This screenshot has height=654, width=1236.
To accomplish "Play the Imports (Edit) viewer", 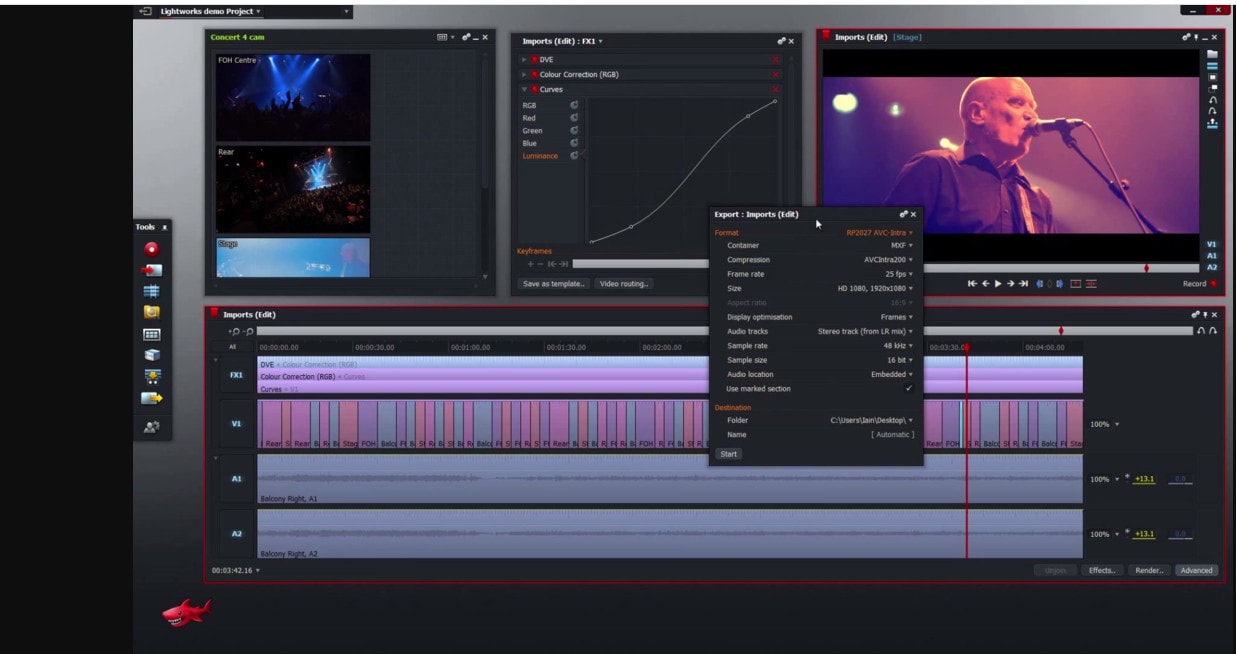I will [998, 284].
